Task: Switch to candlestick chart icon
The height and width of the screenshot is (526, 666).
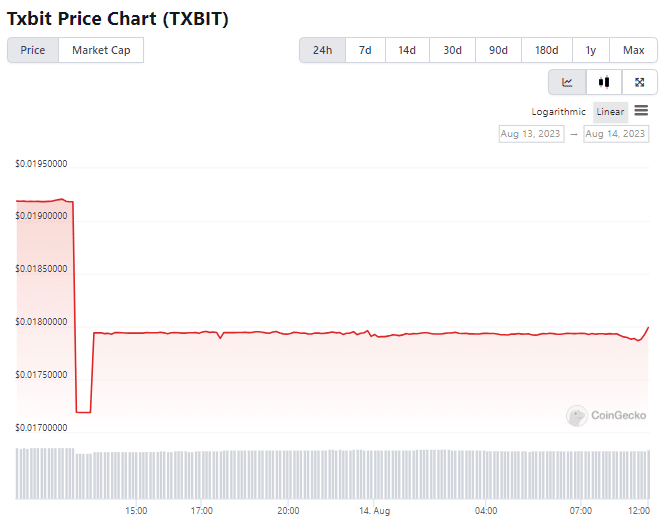Action: (604, 82)
